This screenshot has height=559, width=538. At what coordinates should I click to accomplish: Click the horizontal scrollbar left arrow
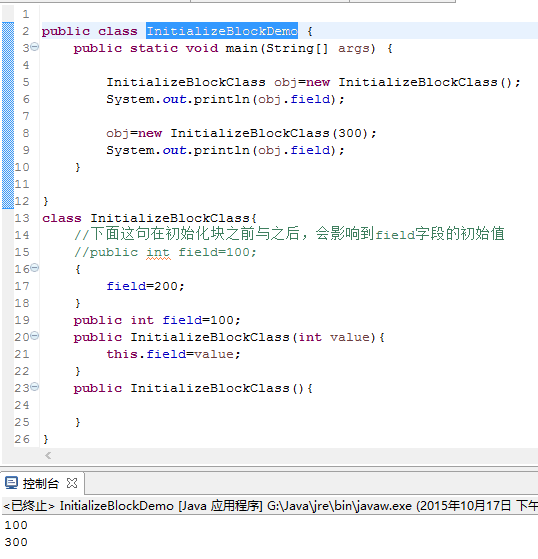(x=48, y=455)
